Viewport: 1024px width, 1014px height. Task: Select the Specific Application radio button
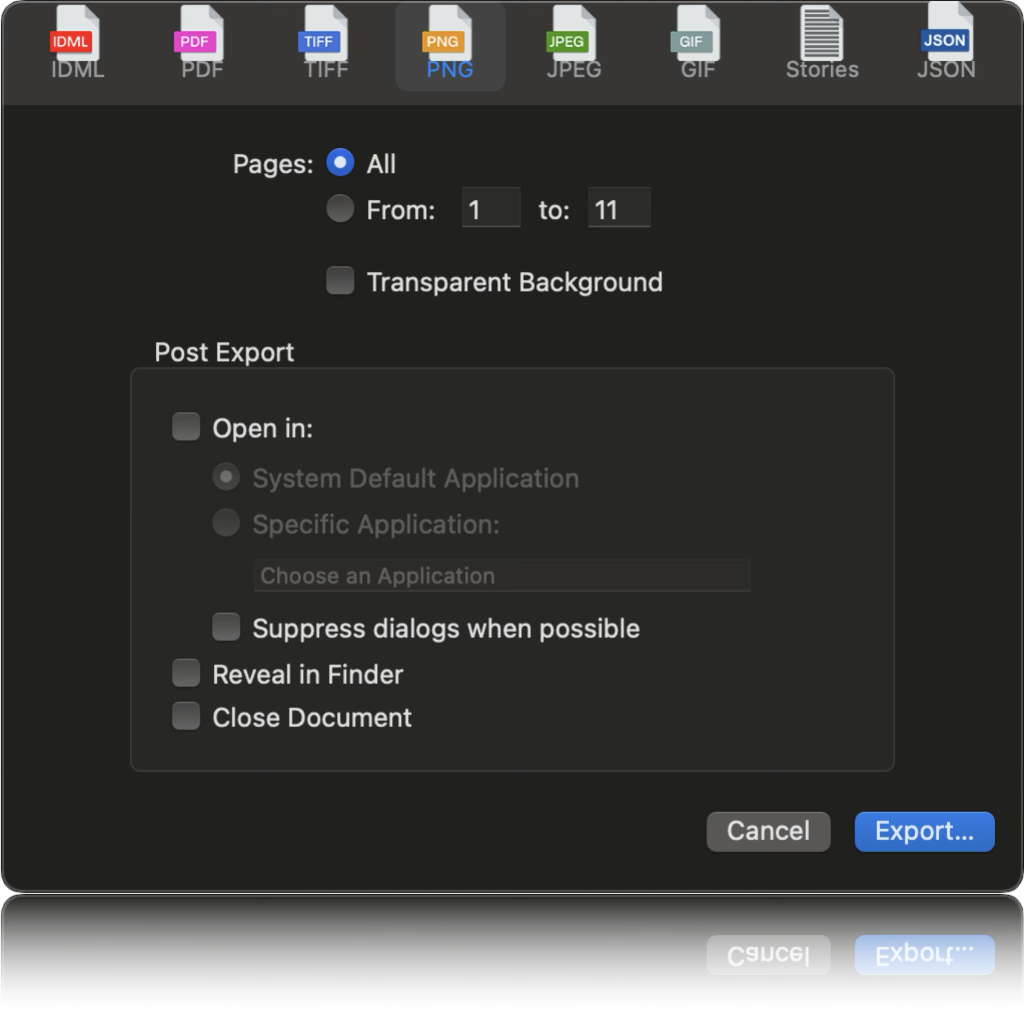(x=226, y=523)
